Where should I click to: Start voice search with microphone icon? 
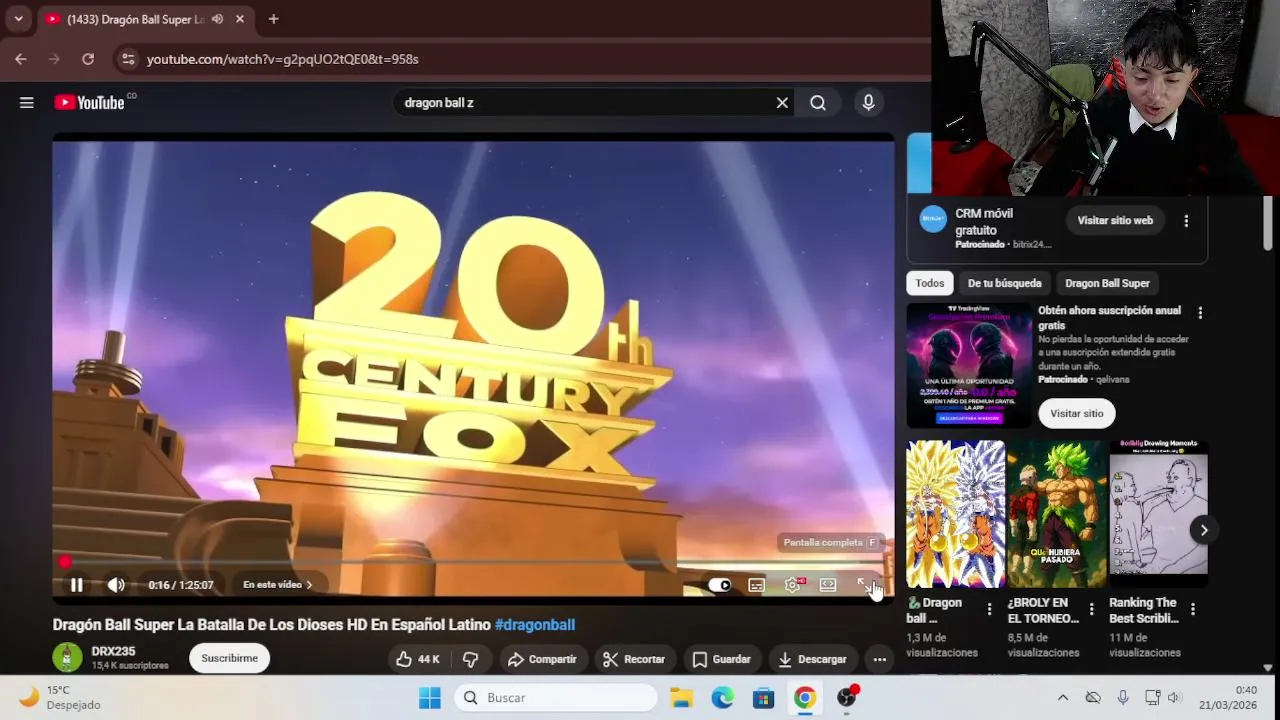868,103
